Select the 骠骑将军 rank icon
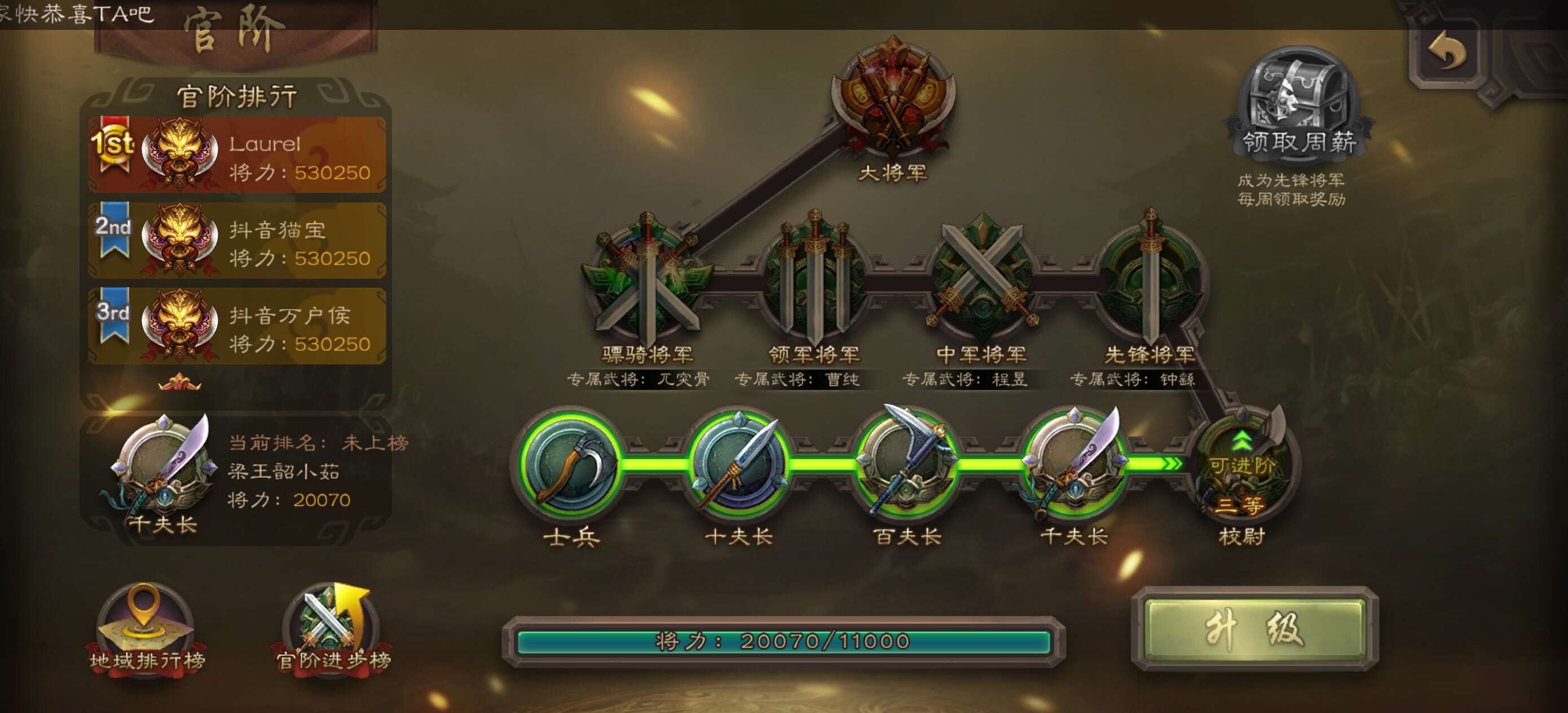Screen dimensions: 1568x713 pos(646,278)
